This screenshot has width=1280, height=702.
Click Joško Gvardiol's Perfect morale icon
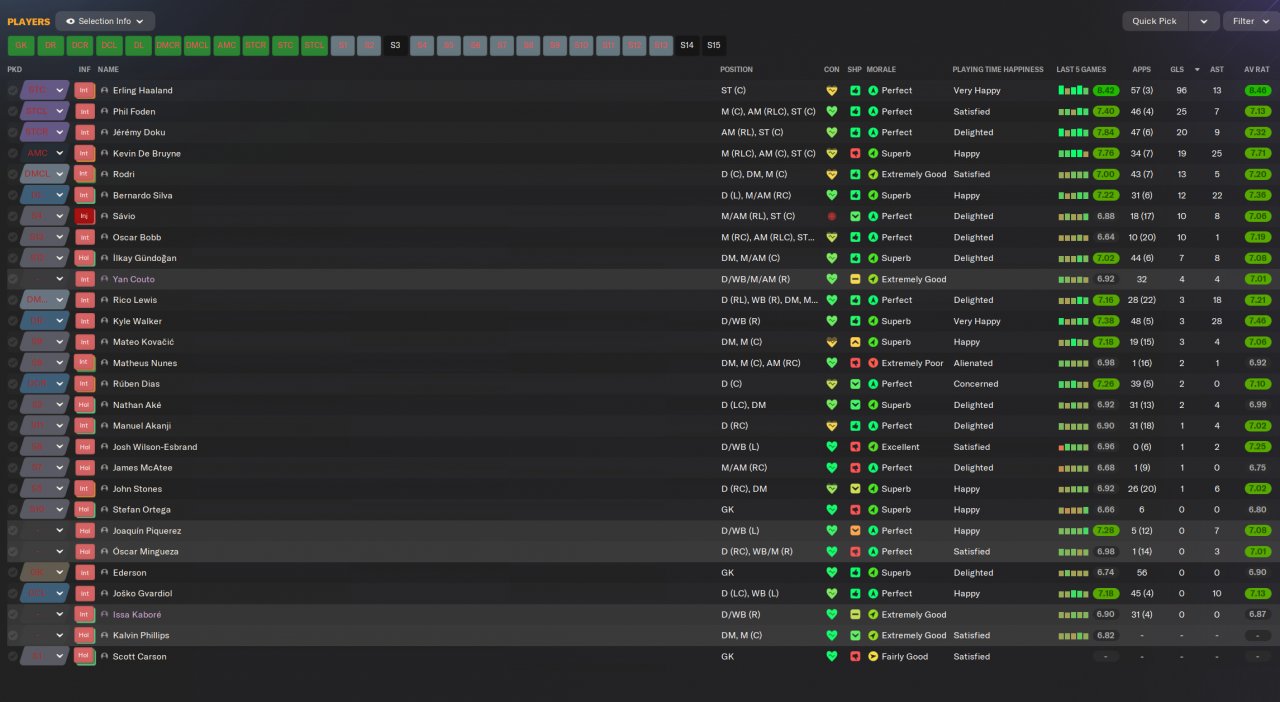pos(873,594)
